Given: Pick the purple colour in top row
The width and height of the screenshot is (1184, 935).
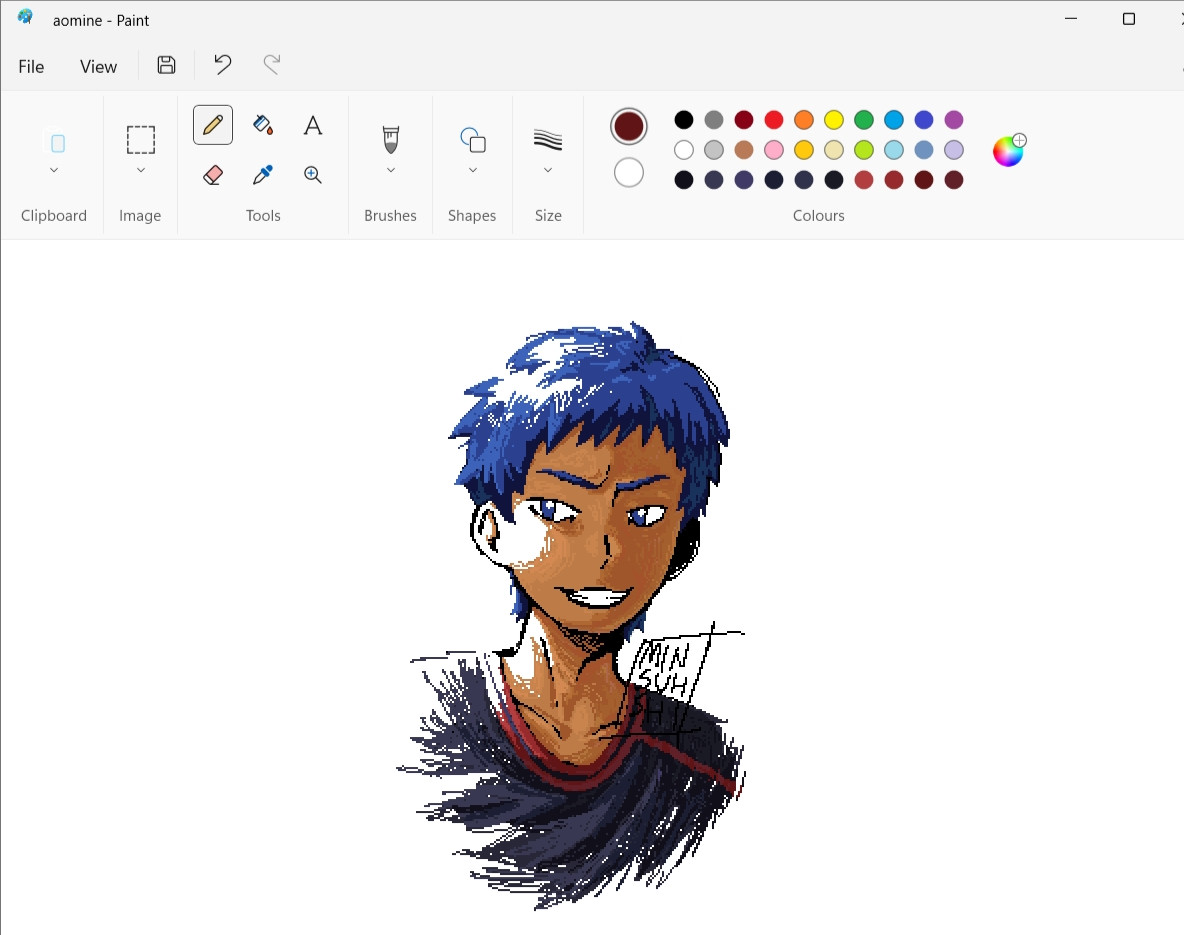Looking at the screenshot, I should (954, 119).
